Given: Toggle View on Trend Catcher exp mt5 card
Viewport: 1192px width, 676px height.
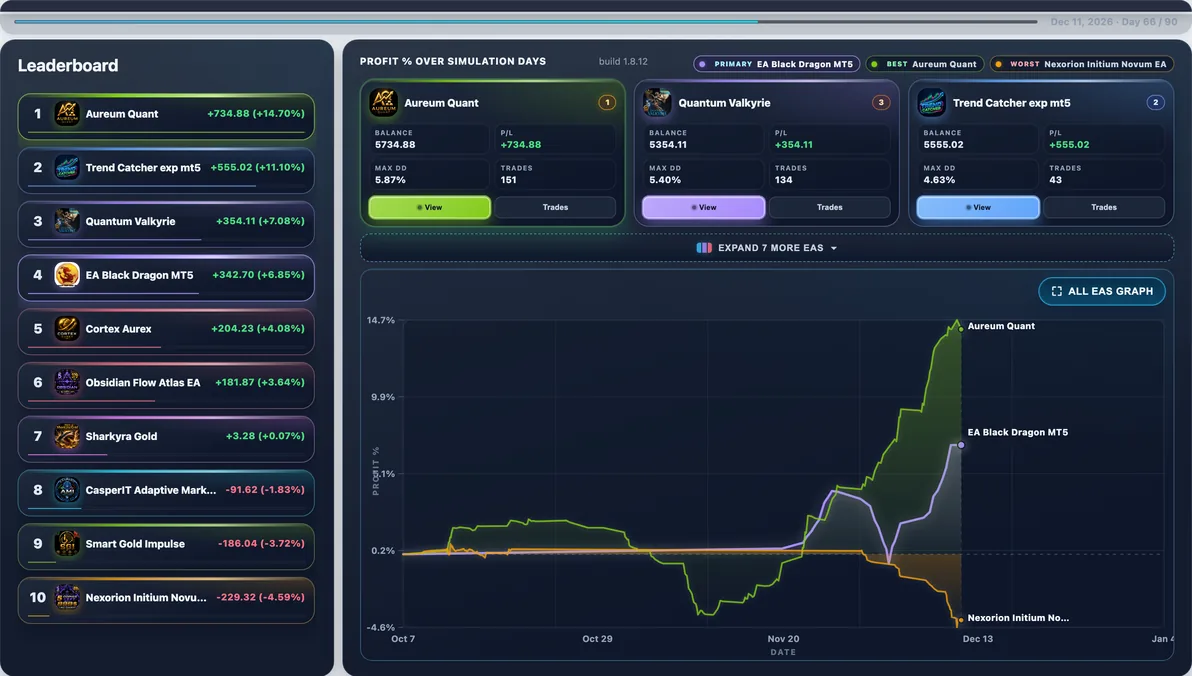Looking at the screenshot, I should [x=978, y=208].
